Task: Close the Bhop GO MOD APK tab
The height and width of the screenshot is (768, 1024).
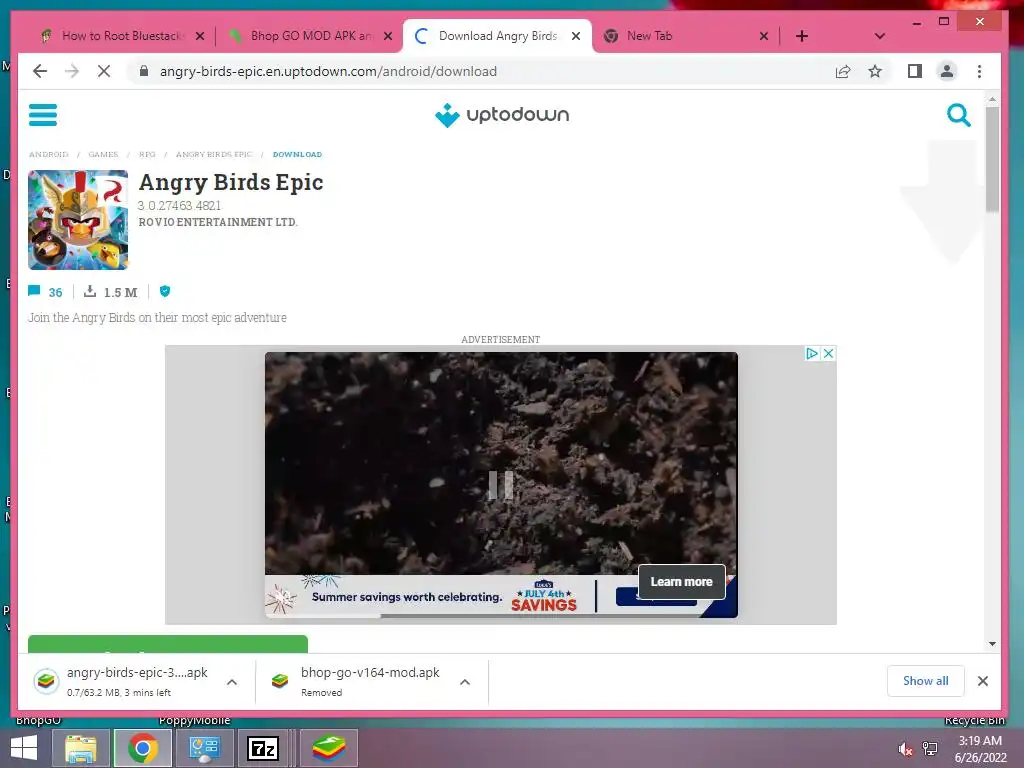Action: 388,36
